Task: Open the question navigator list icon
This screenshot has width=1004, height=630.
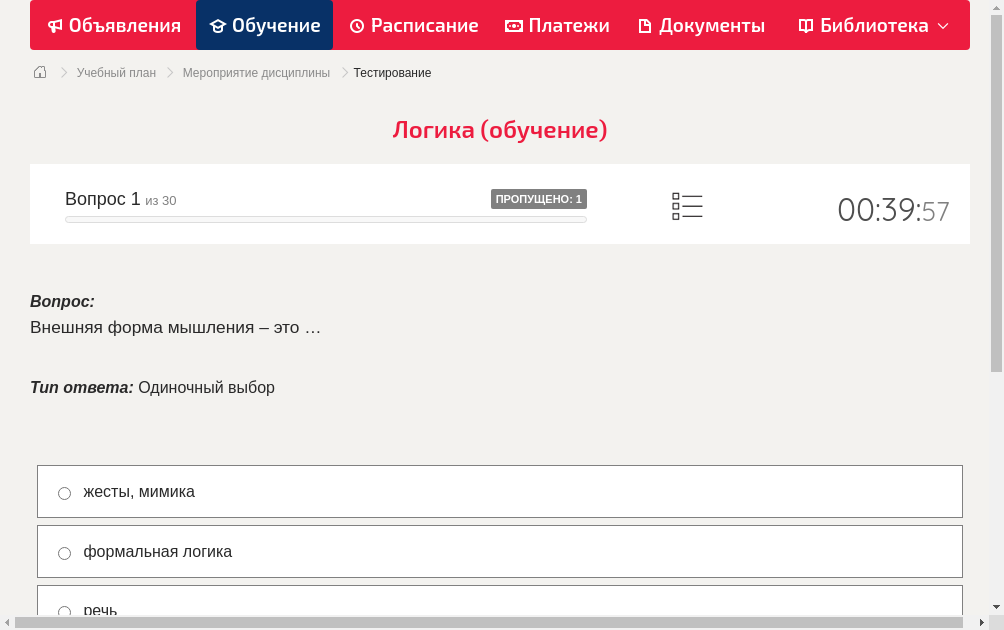Action: [x=687, y=205]
